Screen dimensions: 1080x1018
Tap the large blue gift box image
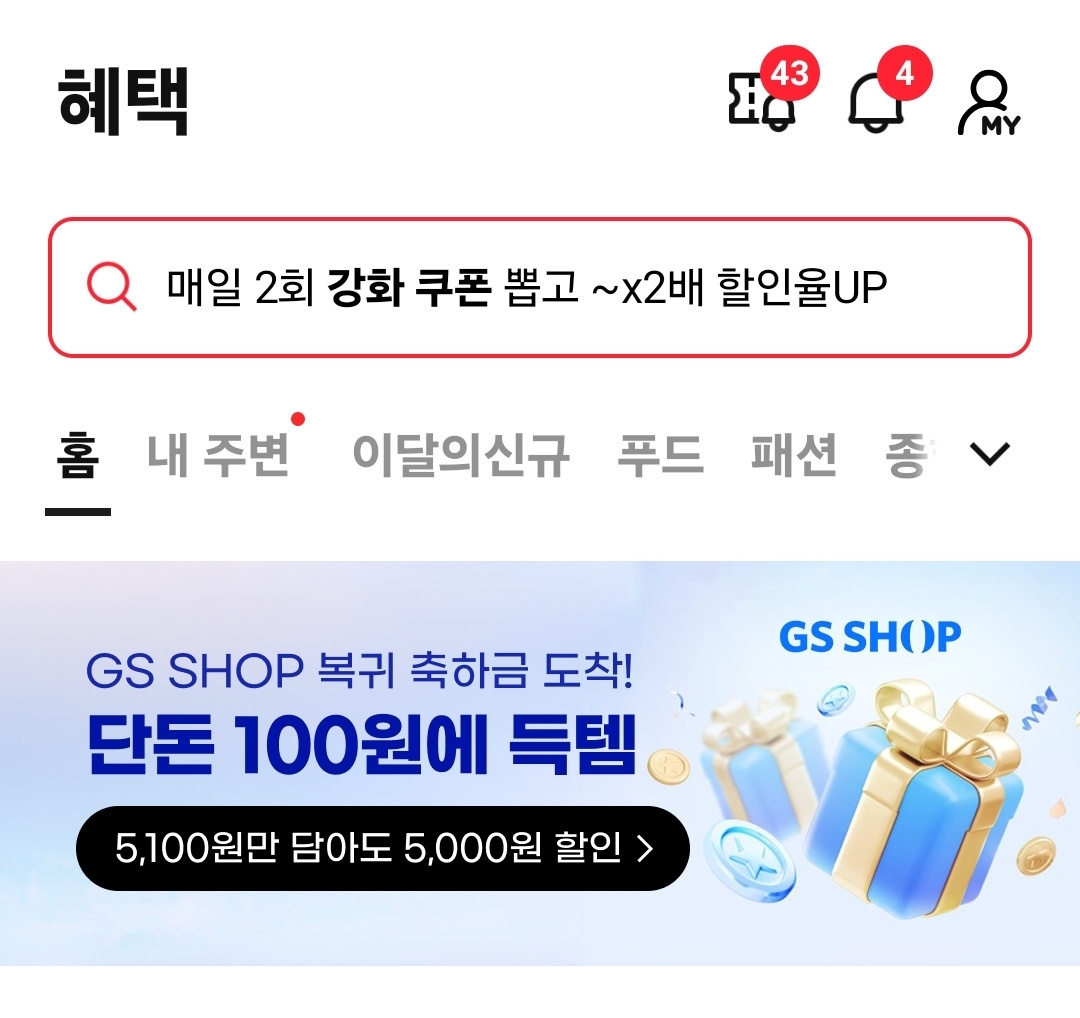click(x=923, y=799)
